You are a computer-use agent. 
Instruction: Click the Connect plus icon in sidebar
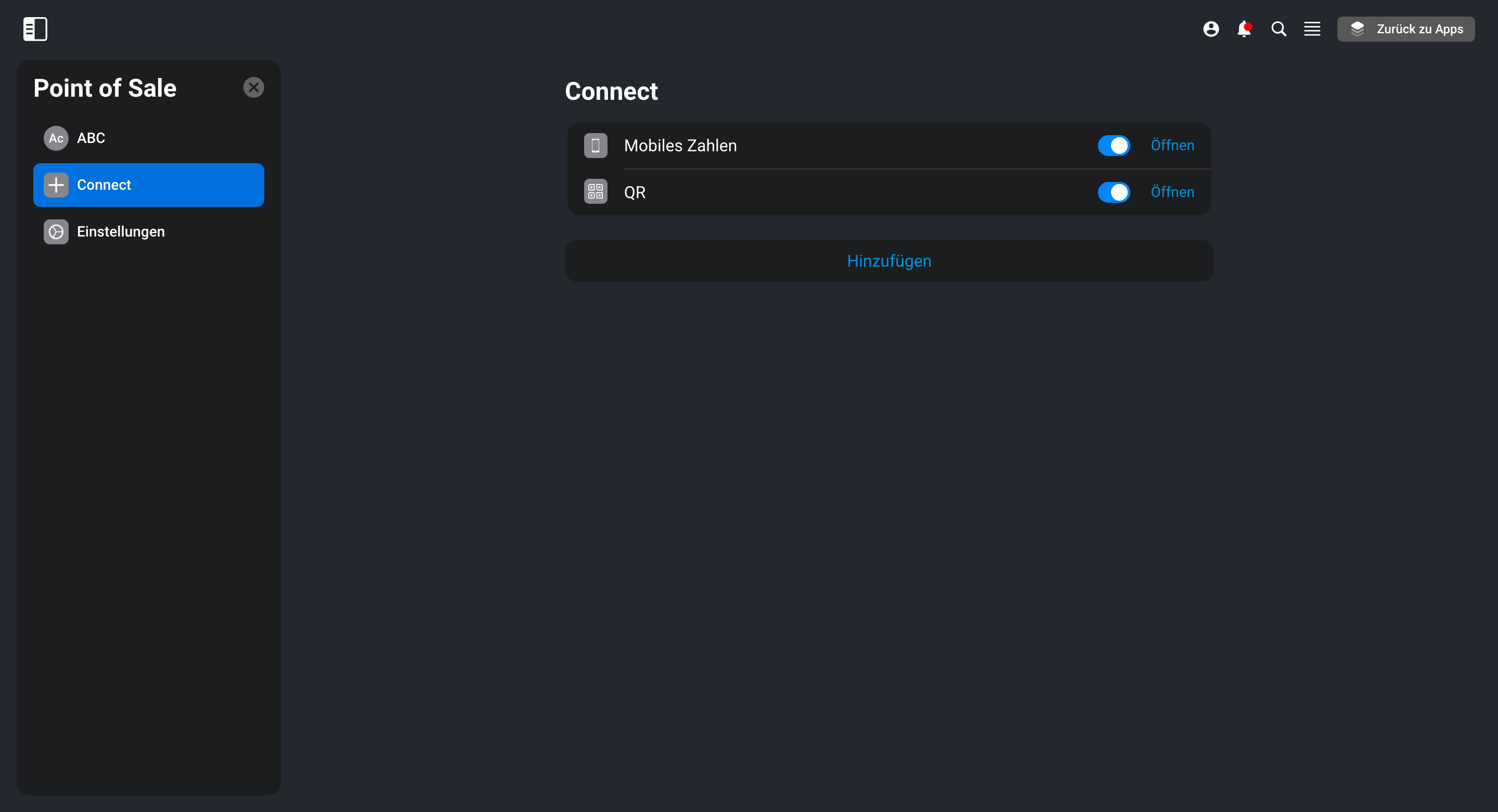click(x=56, y=185)
